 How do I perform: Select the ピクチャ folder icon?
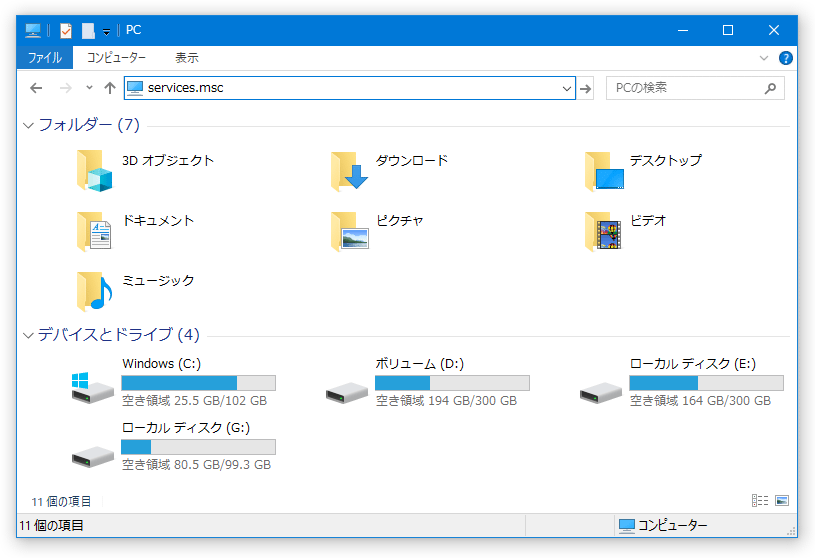[x=349, y=231]
